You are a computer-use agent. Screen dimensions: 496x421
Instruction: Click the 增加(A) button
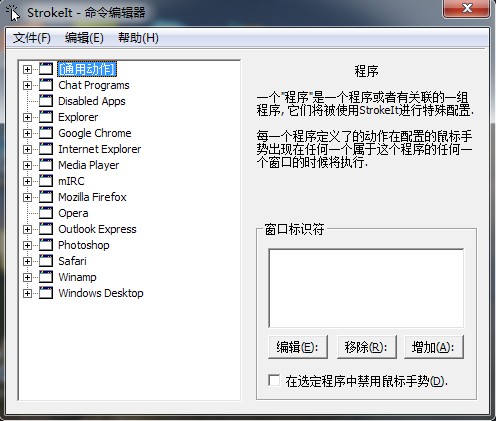click(434, 347)
